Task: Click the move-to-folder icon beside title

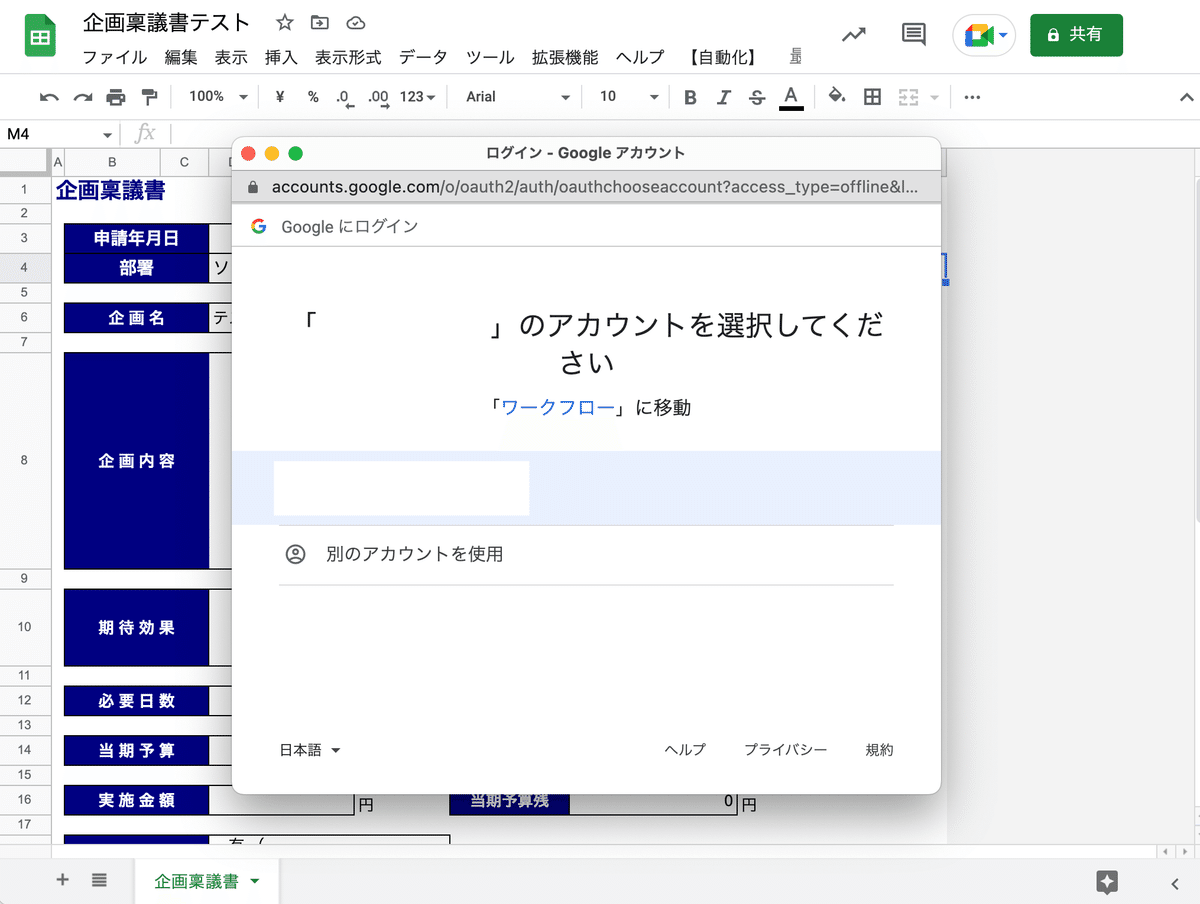Action: [x=320, y=23]
